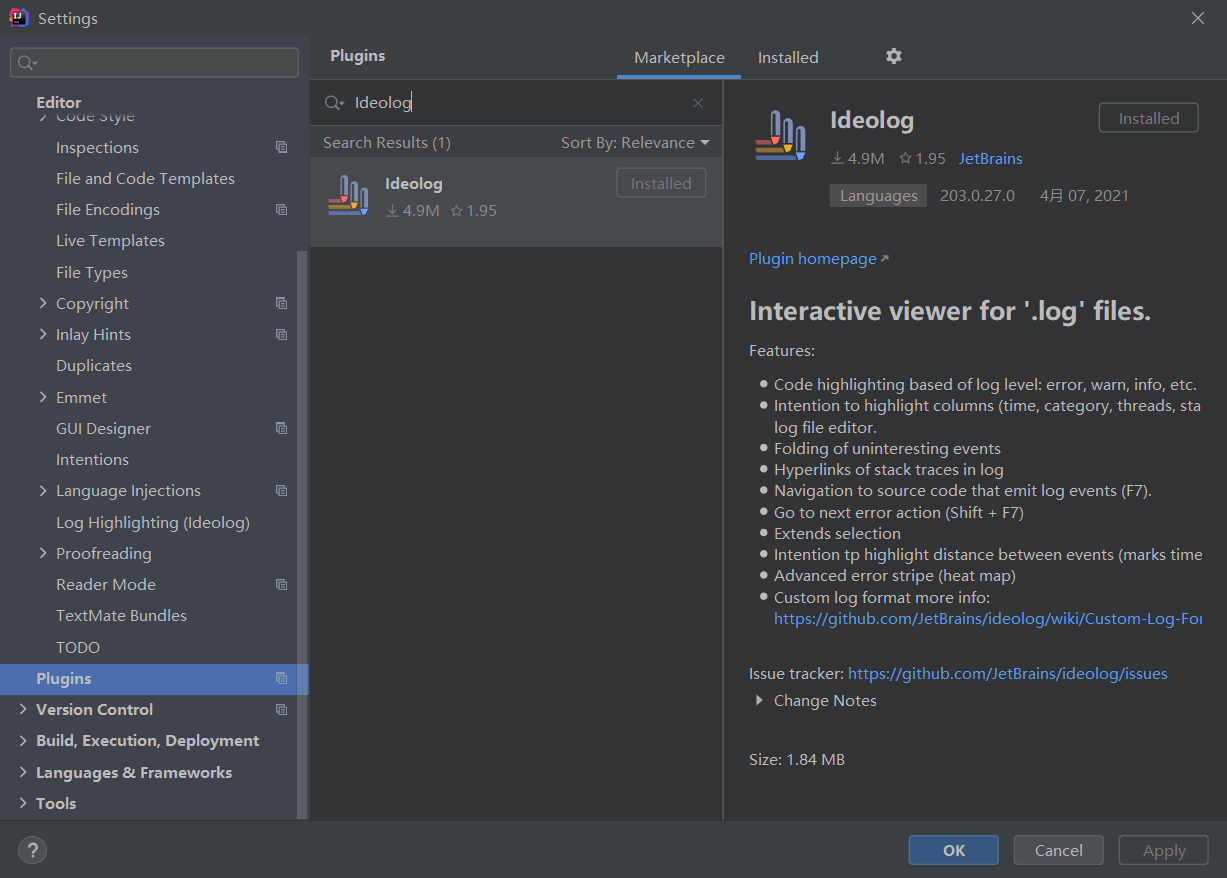Open plugin settings gear menu
The width and height of the screenshot is (1227, 878).
tap(894, 56)
